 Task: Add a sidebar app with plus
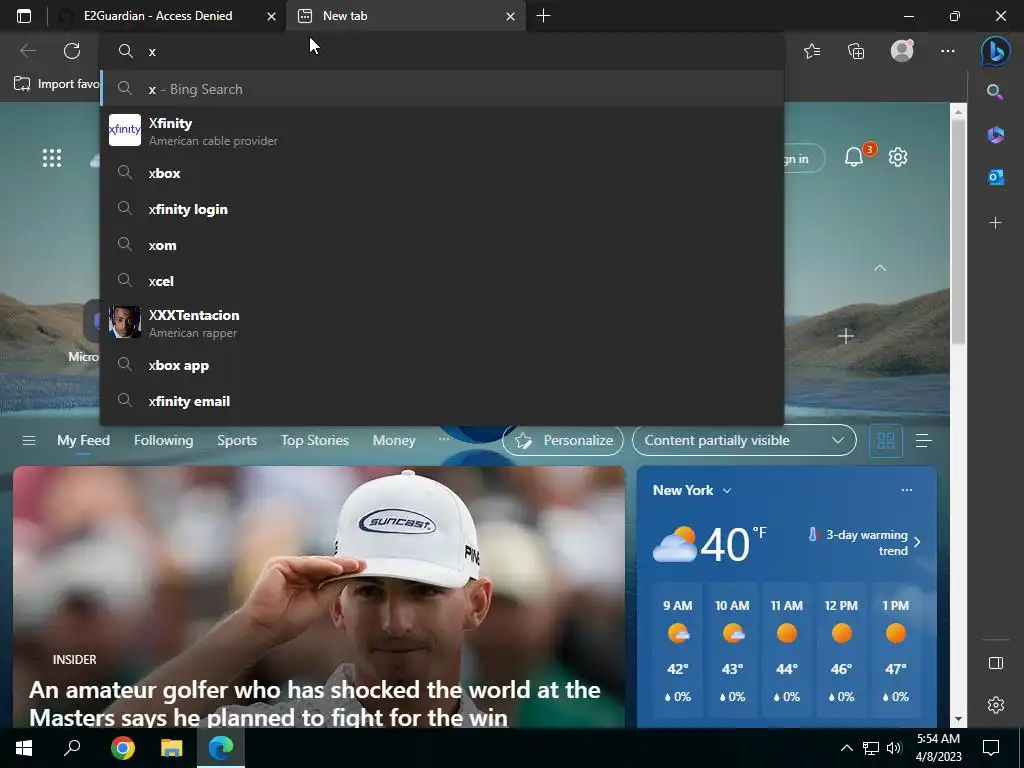point(995,223)
